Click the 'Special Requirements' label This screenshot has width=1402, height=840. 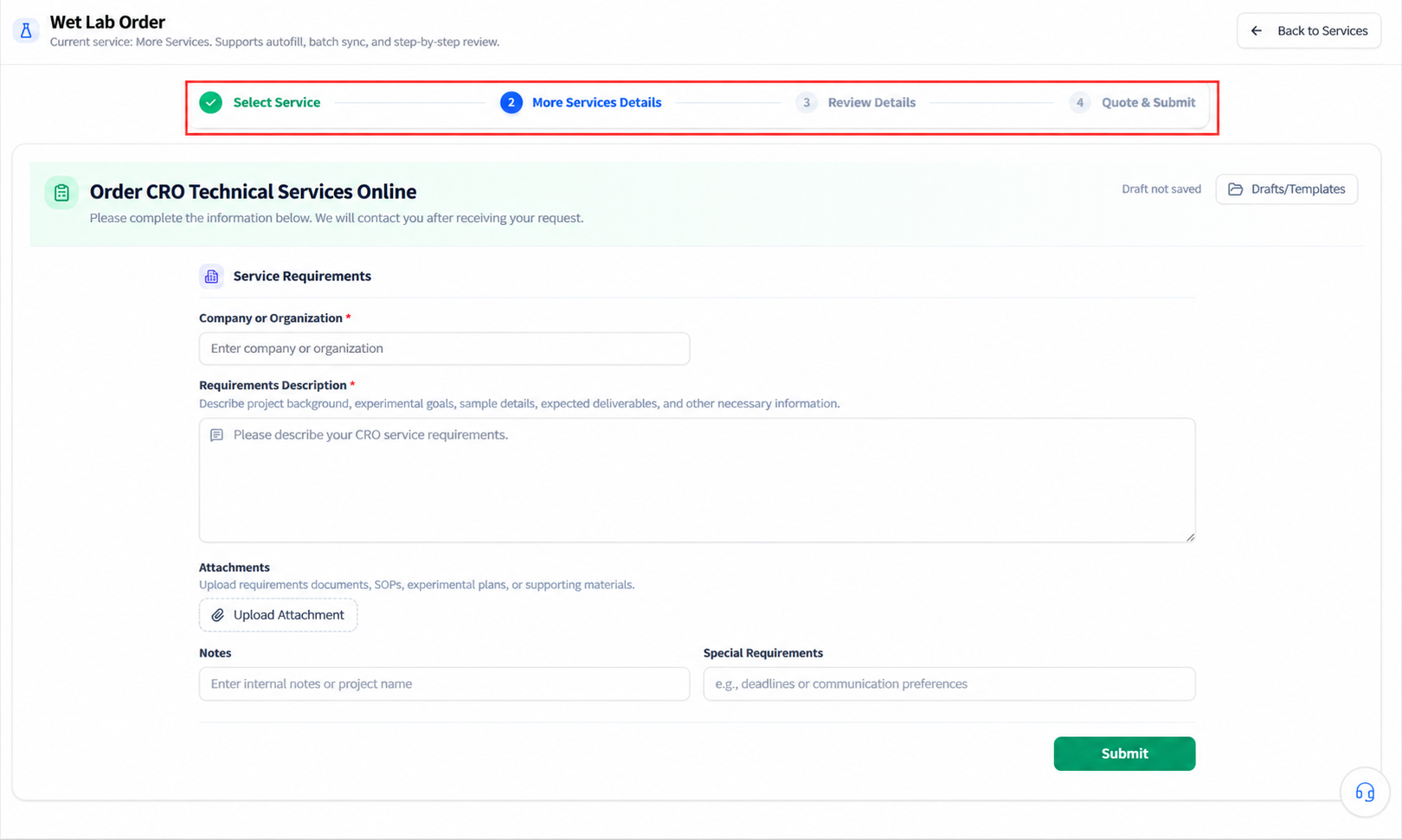click(x=763, y=653)
